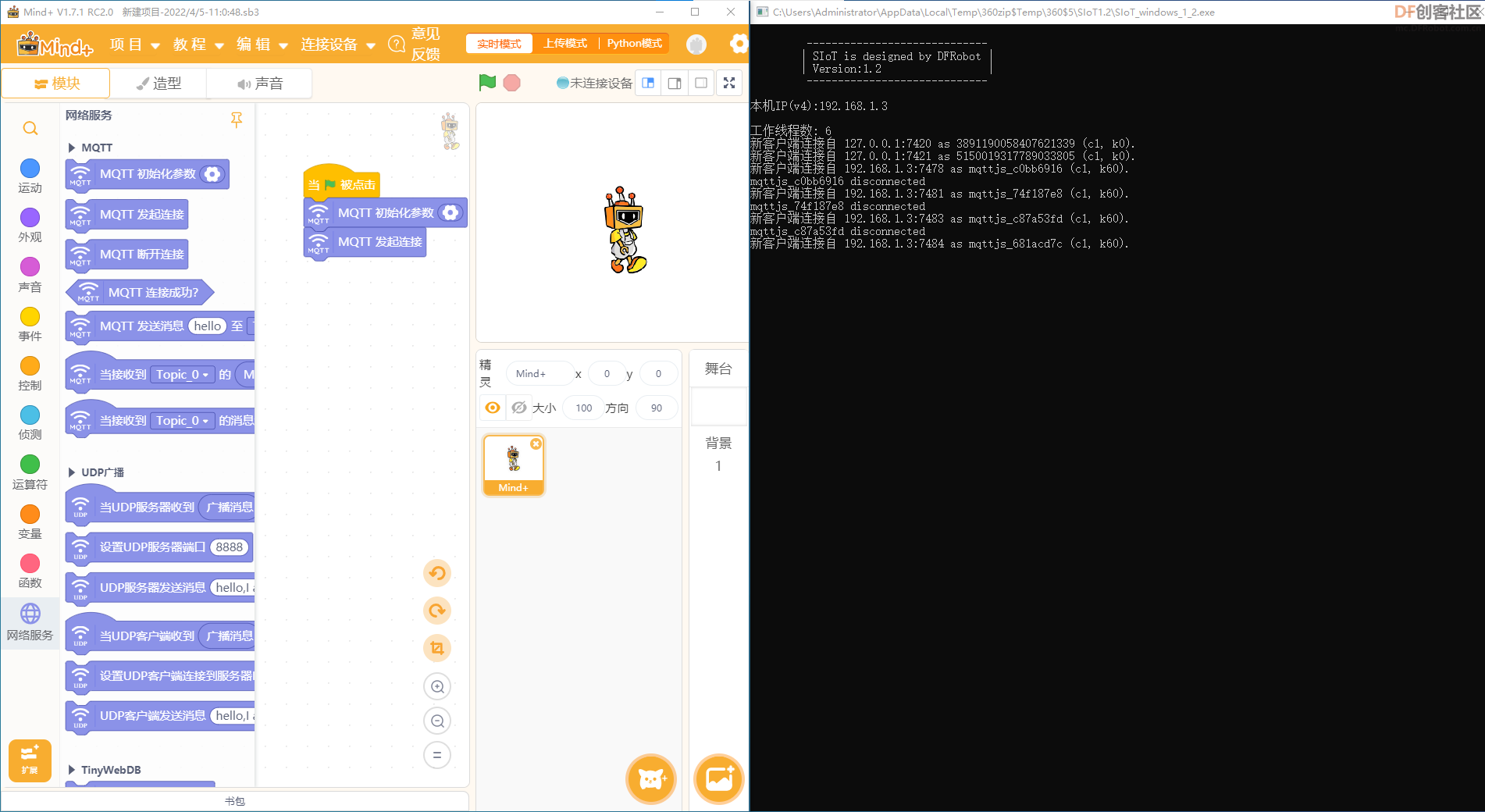The height and width of the screenshot is (812, 1485).
Task: Open the 连接设备 dropdown
Action: tap(338, 45)
